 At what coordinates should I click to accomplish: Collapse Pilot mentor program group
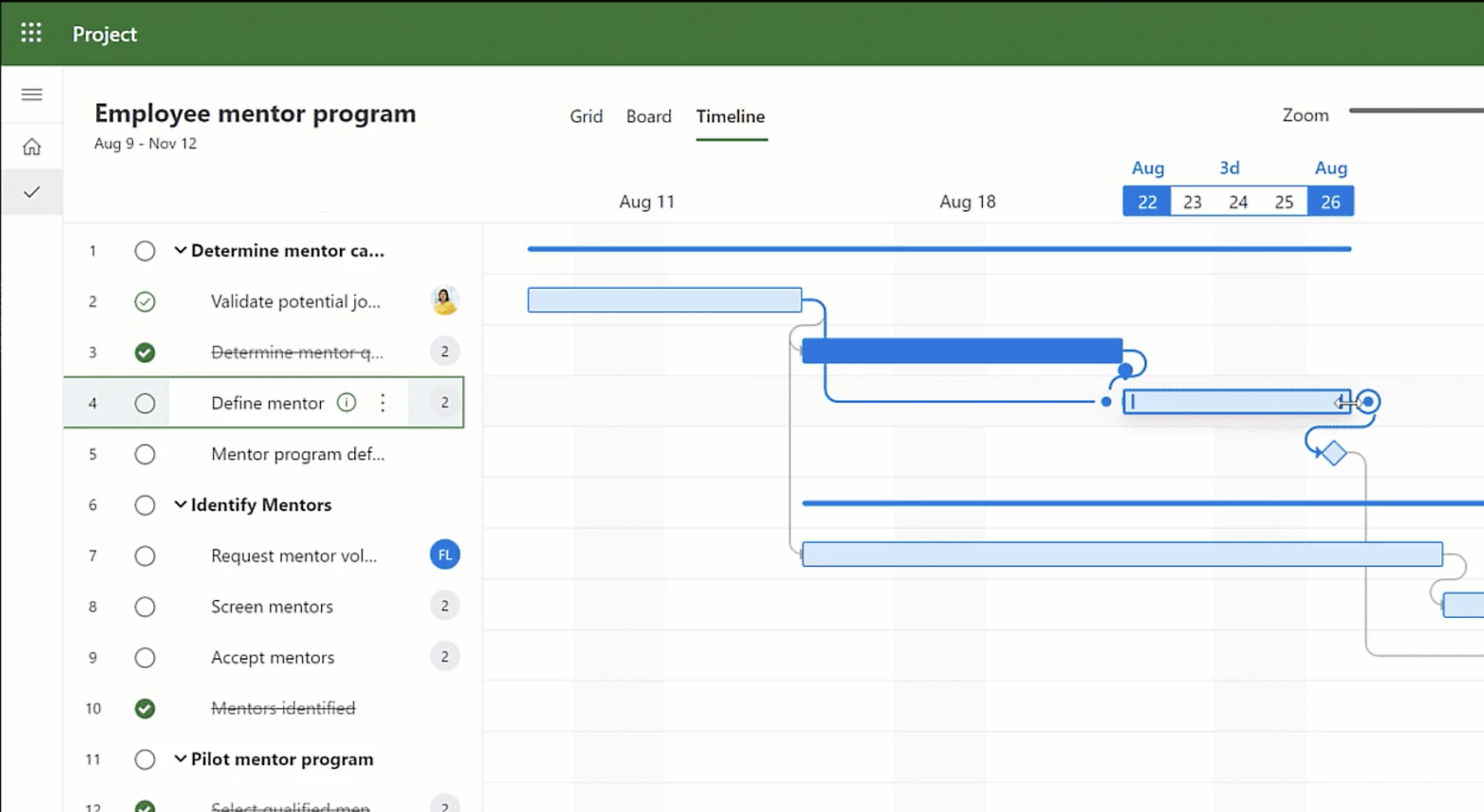(x=180, y=758)
